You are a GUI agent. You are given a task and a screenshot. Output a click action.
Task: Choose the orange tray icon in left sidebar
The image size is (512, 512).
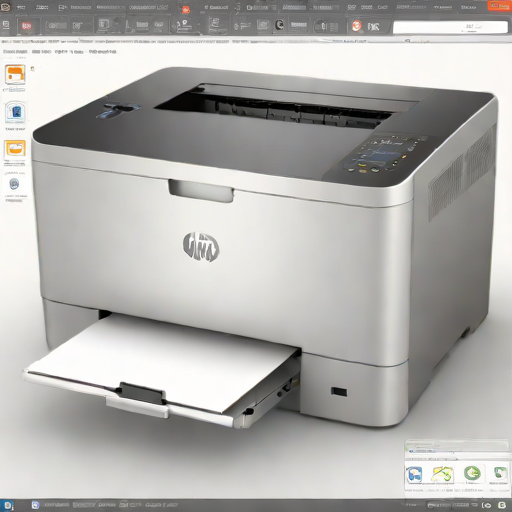pyautogui.click(x=15, y=149)
